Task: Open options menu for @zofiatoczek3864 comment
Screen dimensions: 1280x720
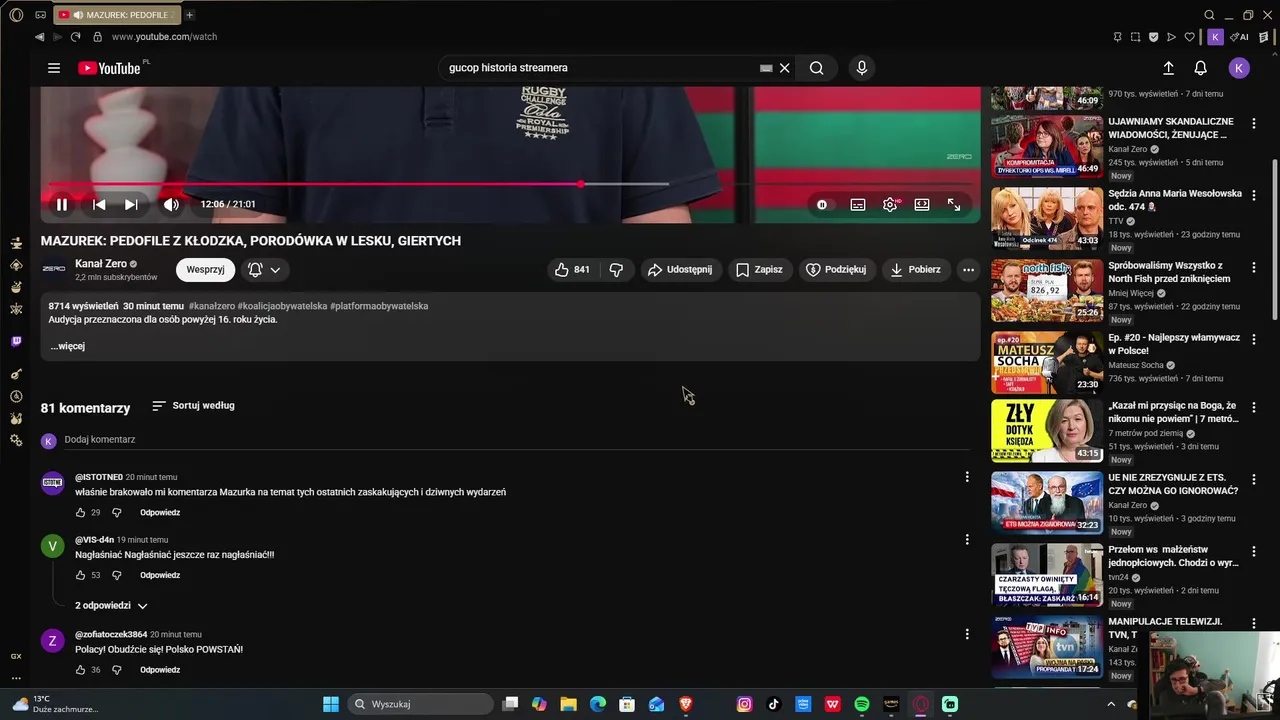Action: click(x=967, y=634)
